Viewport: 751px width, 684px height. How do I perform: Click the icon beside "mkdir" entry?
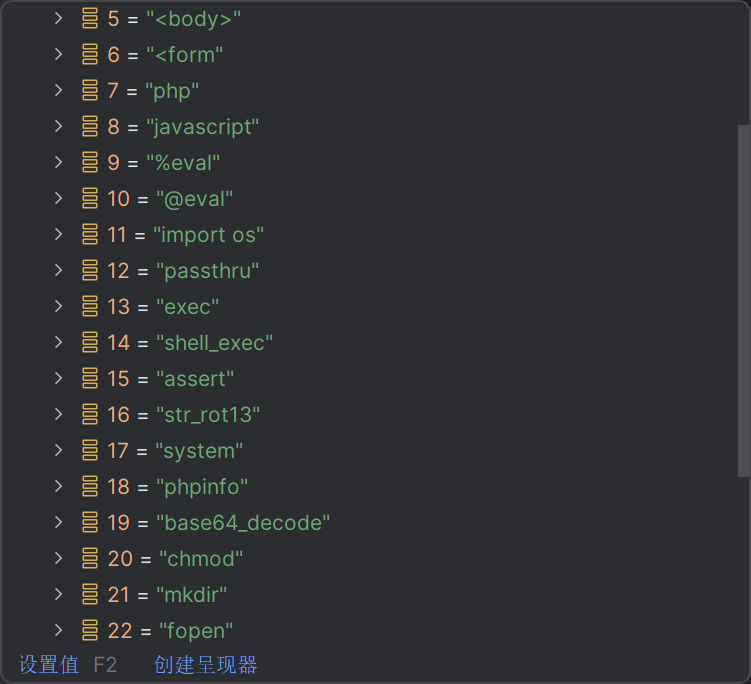click(x=90, y=595)
